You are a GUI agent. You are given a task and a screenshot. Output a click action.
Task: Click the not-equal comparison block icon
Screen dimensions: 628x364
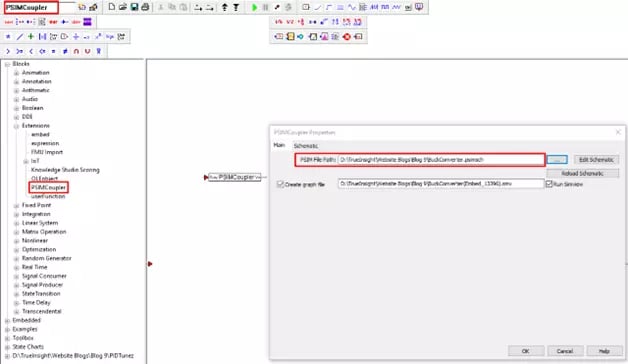[65, 51]
